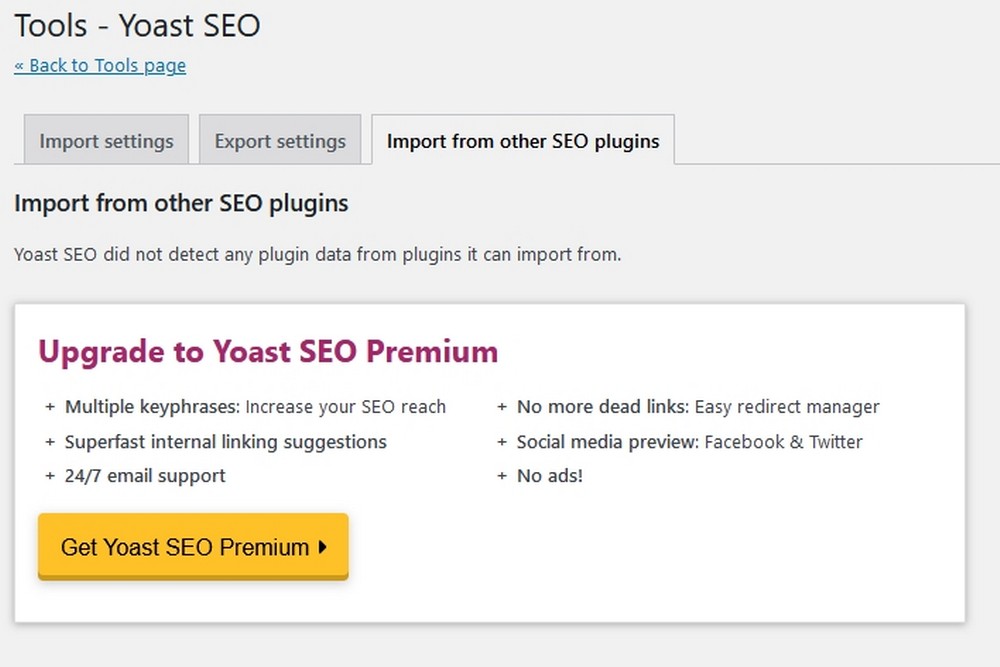Switch to the Import settings tab

[106, 141]
